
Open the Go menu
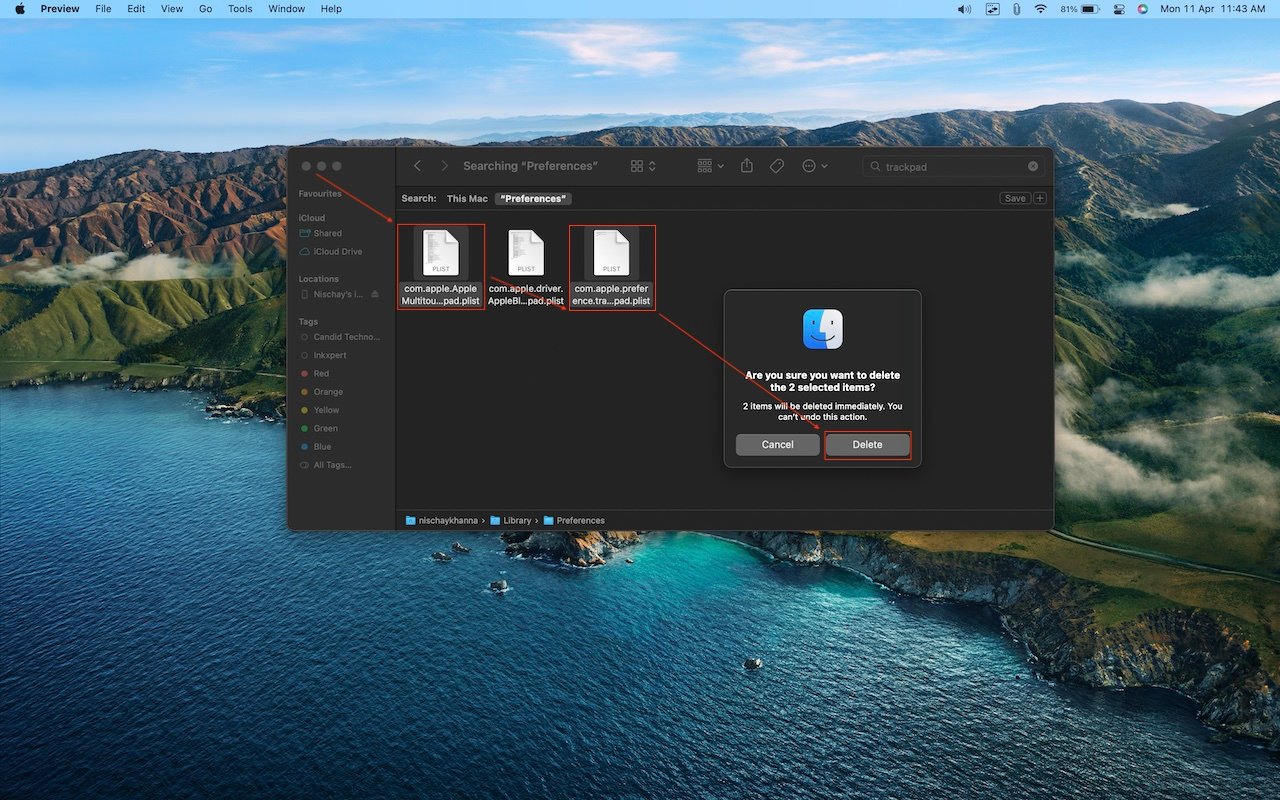[x=205, y=9]
